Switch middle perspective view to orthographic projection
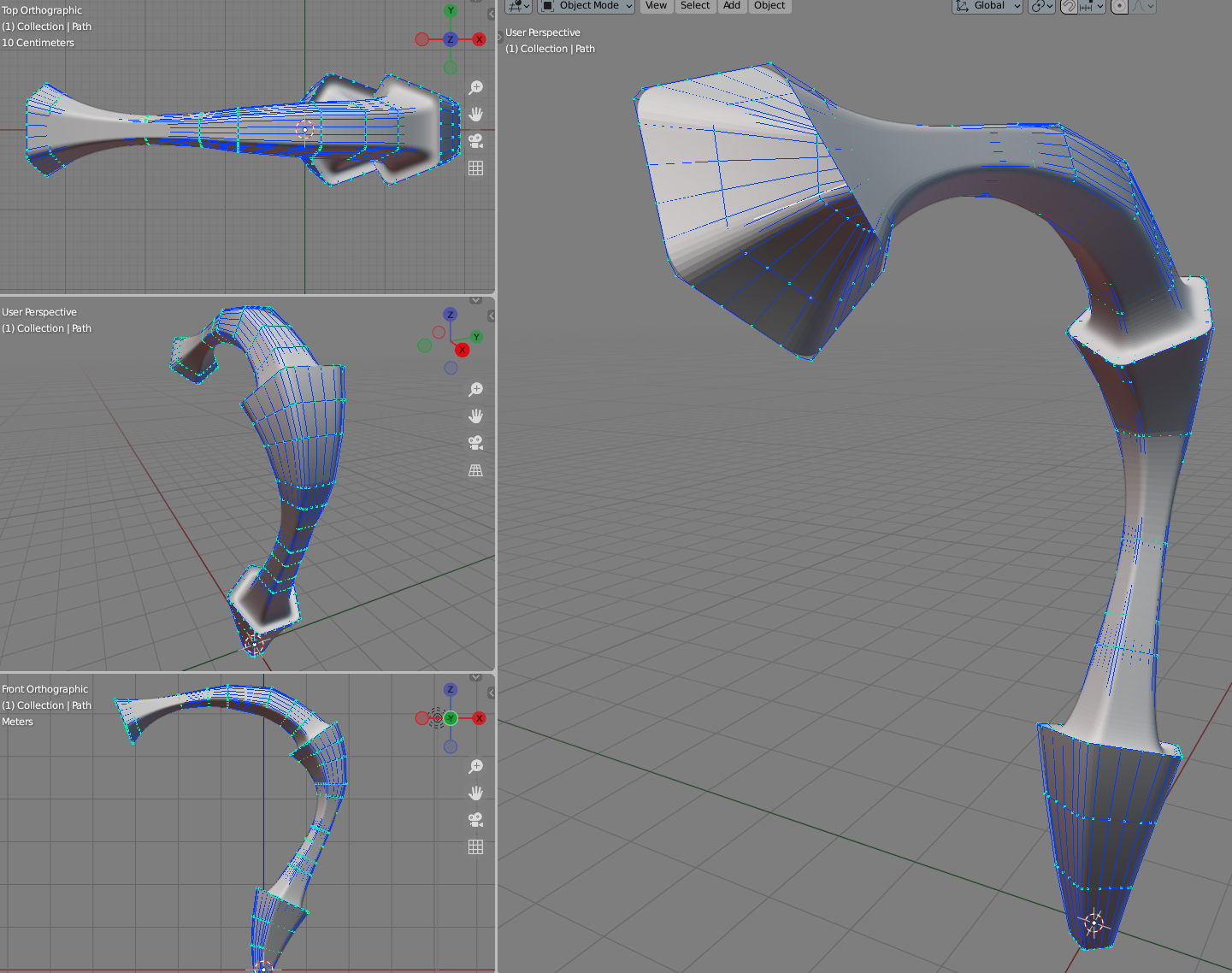 [476, 470]
